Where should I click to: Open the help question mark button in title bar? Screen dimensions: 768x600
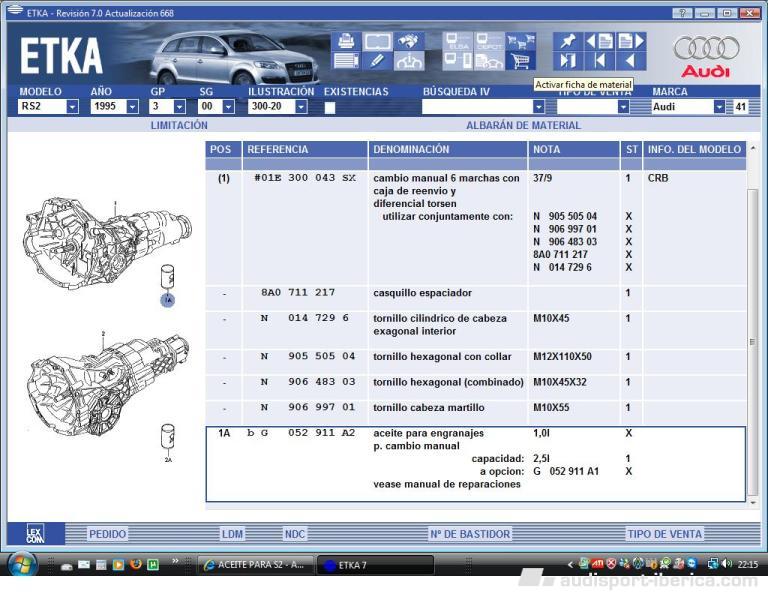point(682,13)
